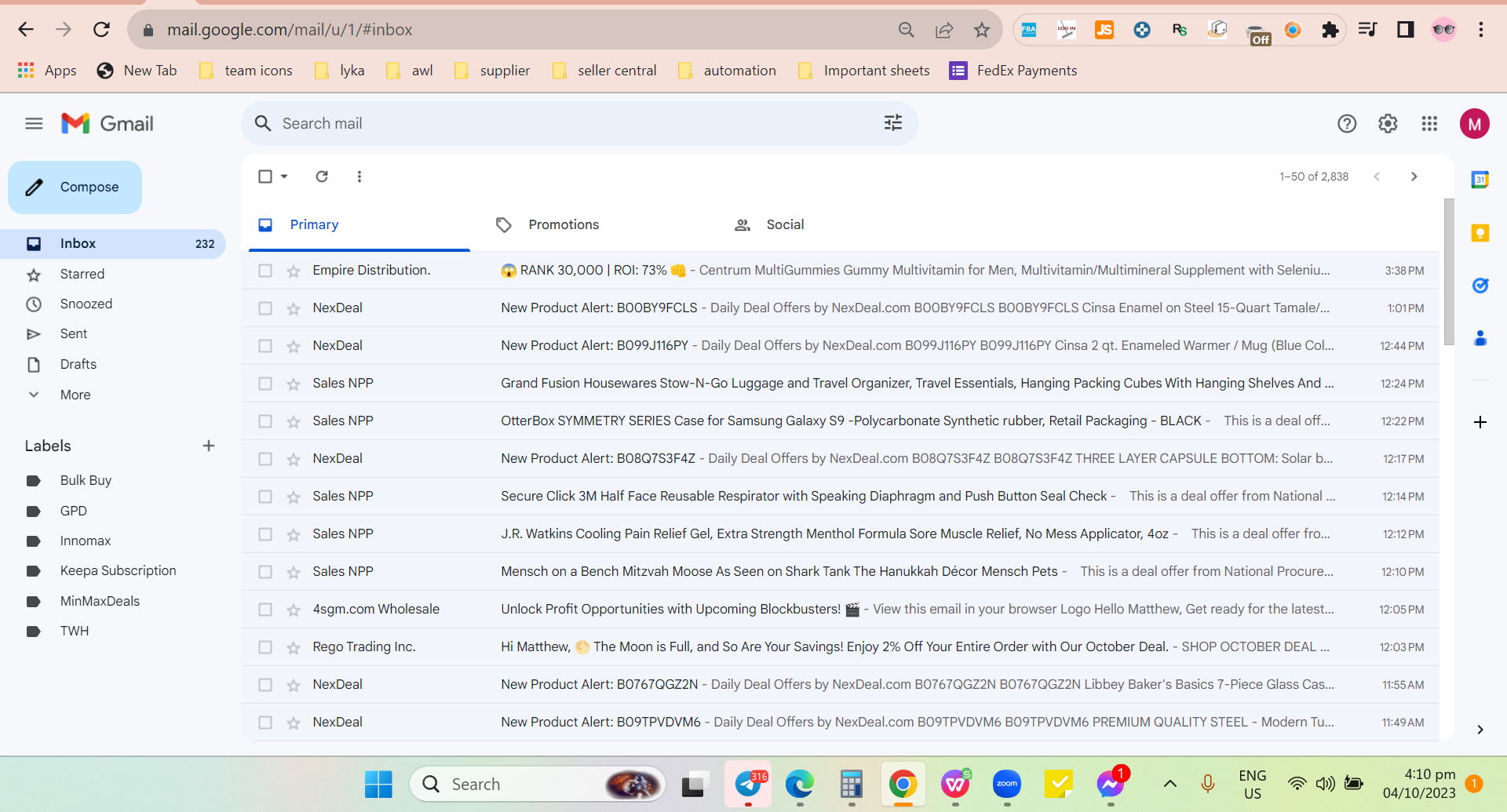Create a new label with plus
Screen dimensions: 1507x812
[209, 446]
